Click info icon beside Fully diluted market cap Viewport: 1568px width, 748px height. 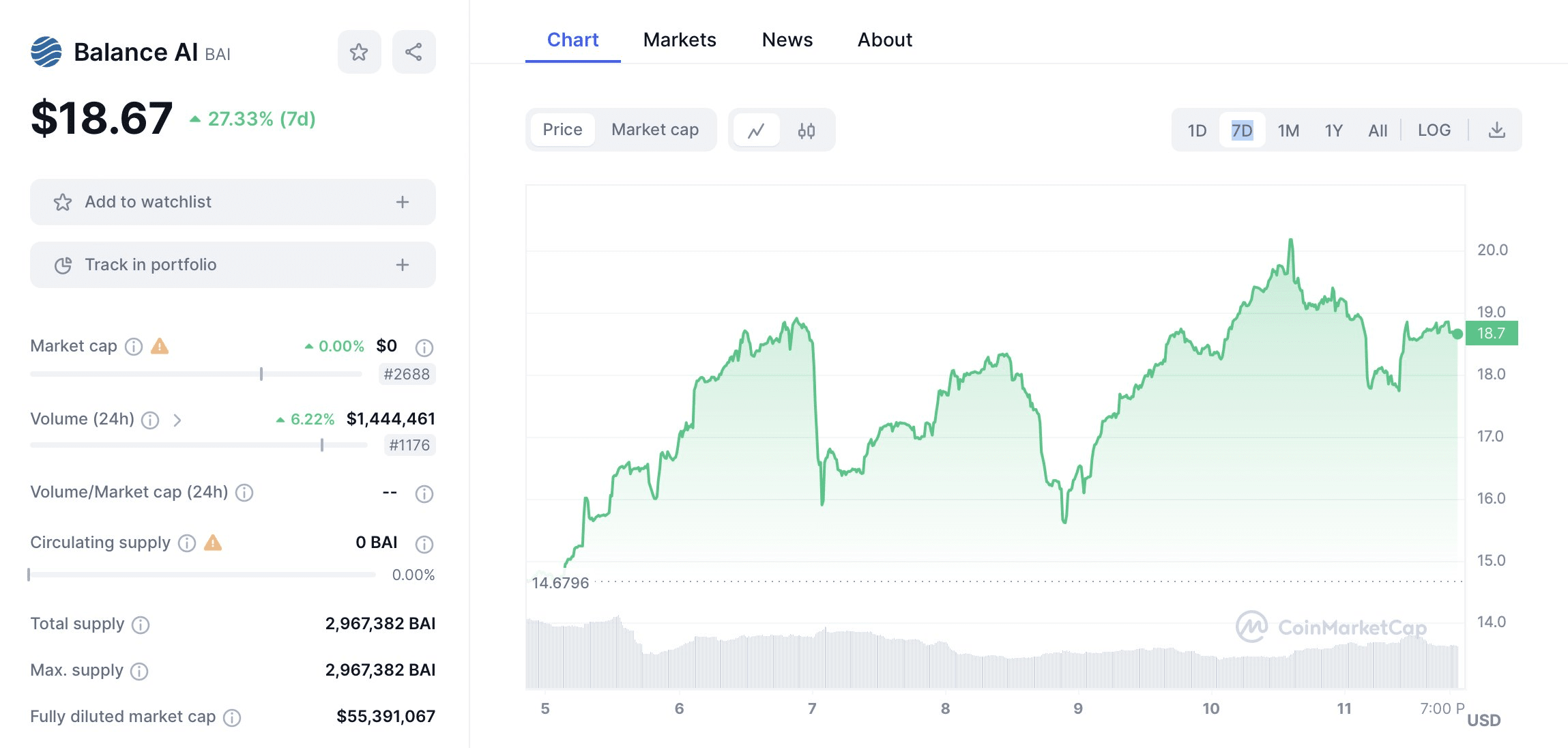click(232, 717)
